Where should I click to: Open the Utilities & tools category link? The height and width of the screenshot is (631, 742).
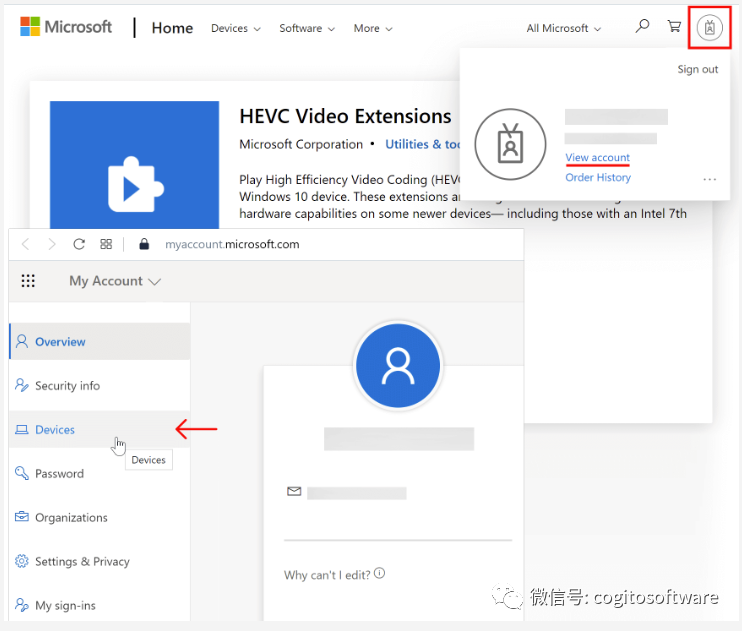[x=422, y=144]
